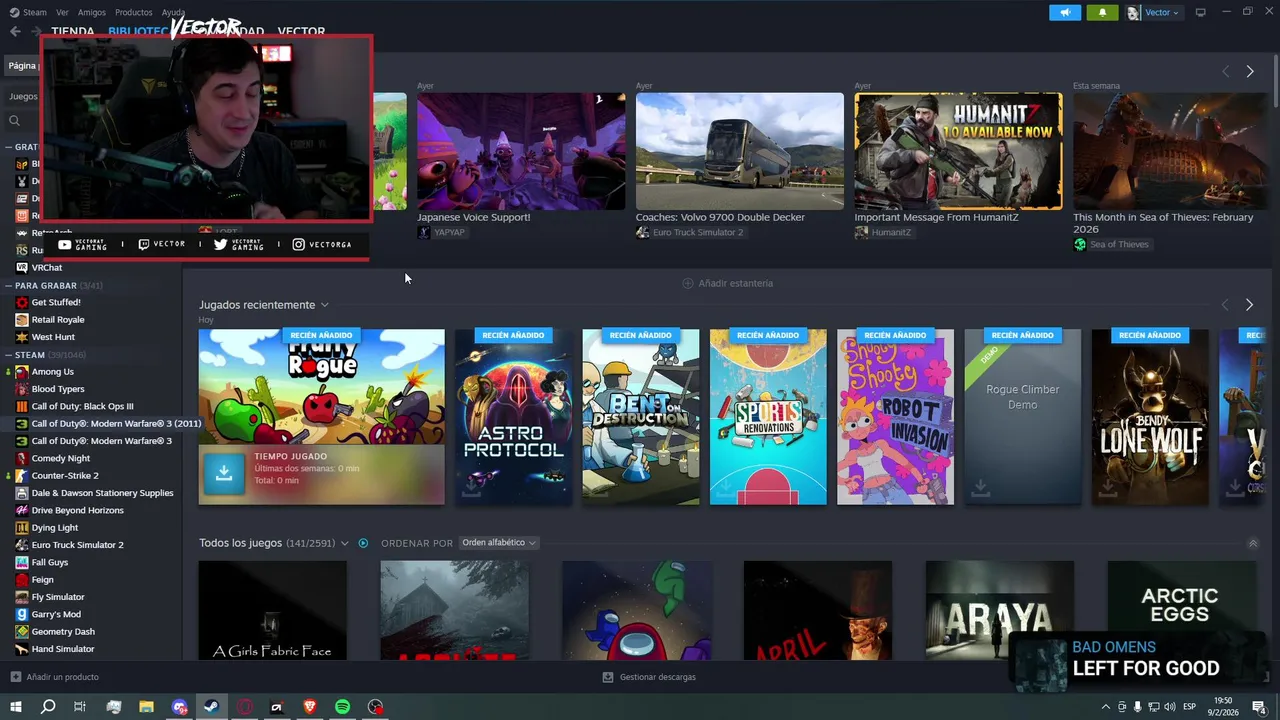
Task: Open the Shooty Shooty Robot Invasion cover
Action: [895, 417]
